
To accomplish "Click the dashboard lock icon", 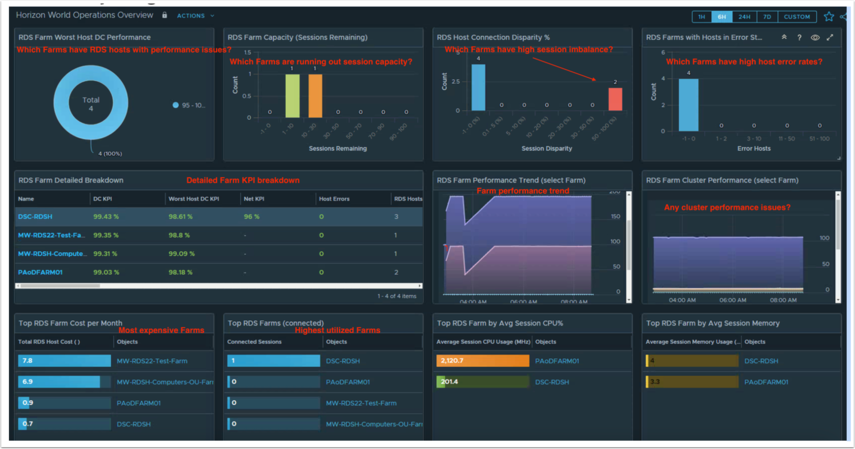I will [x=165, y=16].
